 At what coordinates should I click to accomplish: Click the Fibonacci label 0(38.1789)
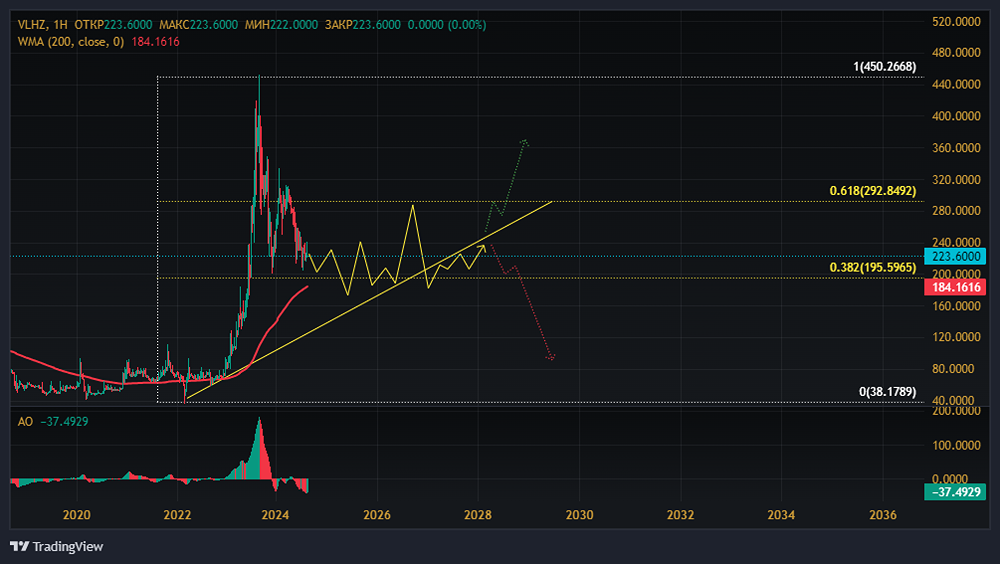click(887, 392)
